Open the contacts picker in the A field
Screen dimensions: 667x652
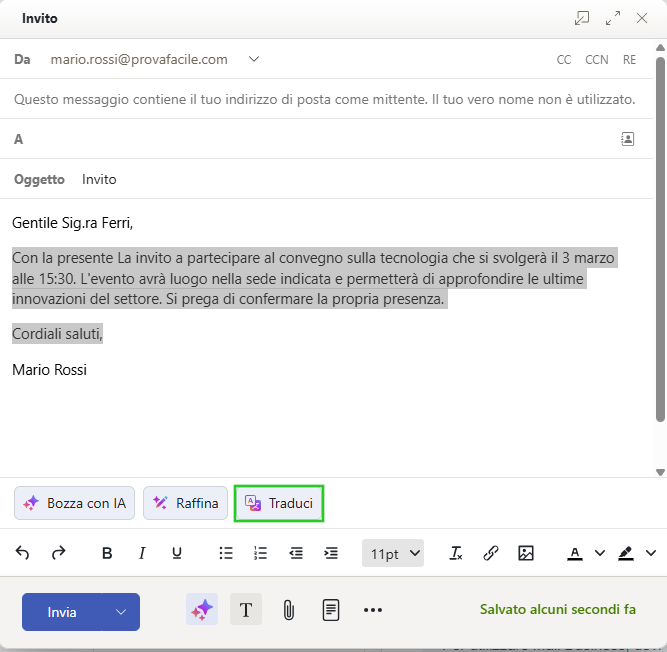click(x=627, y=139)
